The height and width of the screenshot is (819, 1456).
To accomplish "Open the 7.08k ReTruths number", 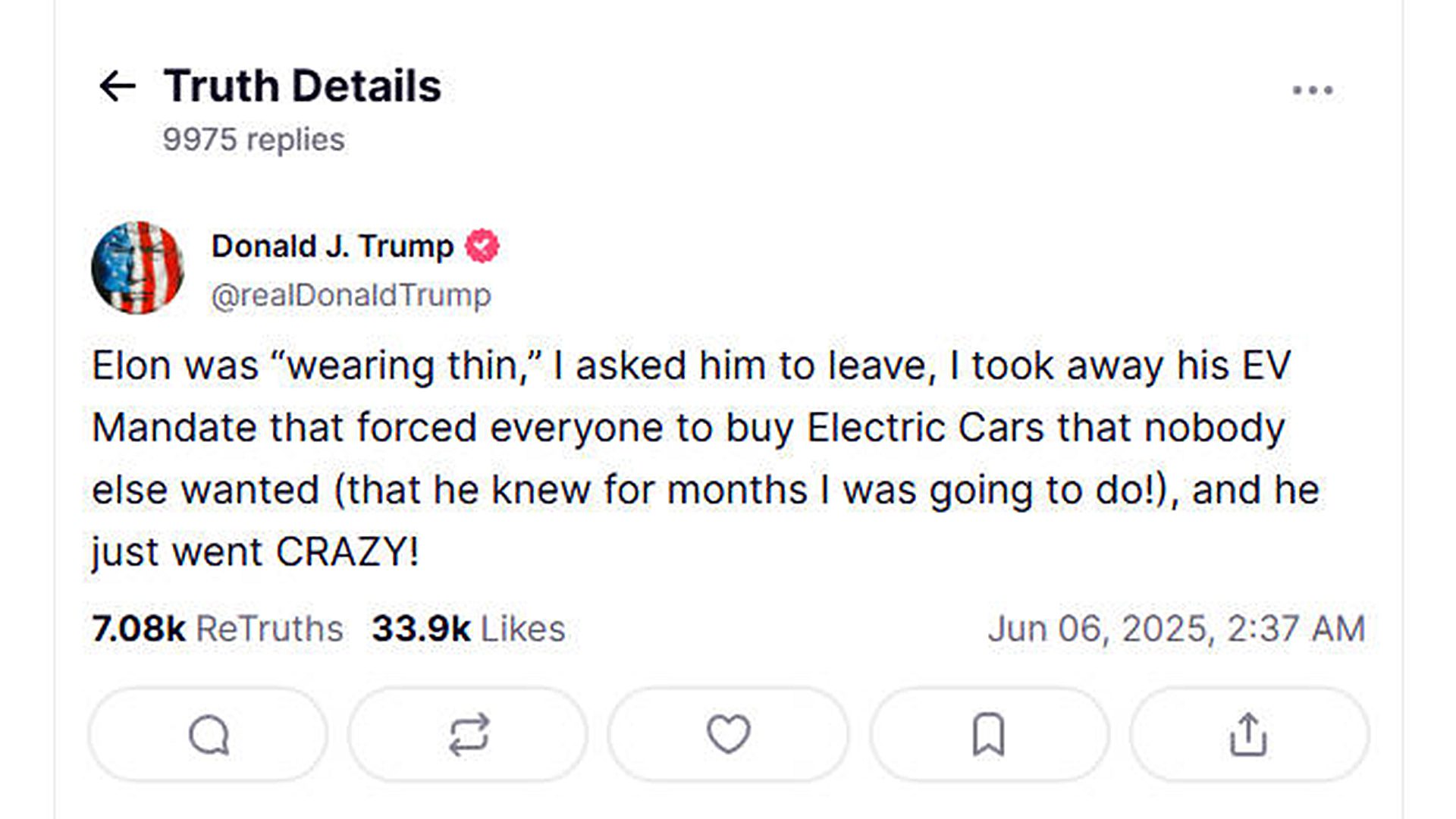I will (139, 629).
